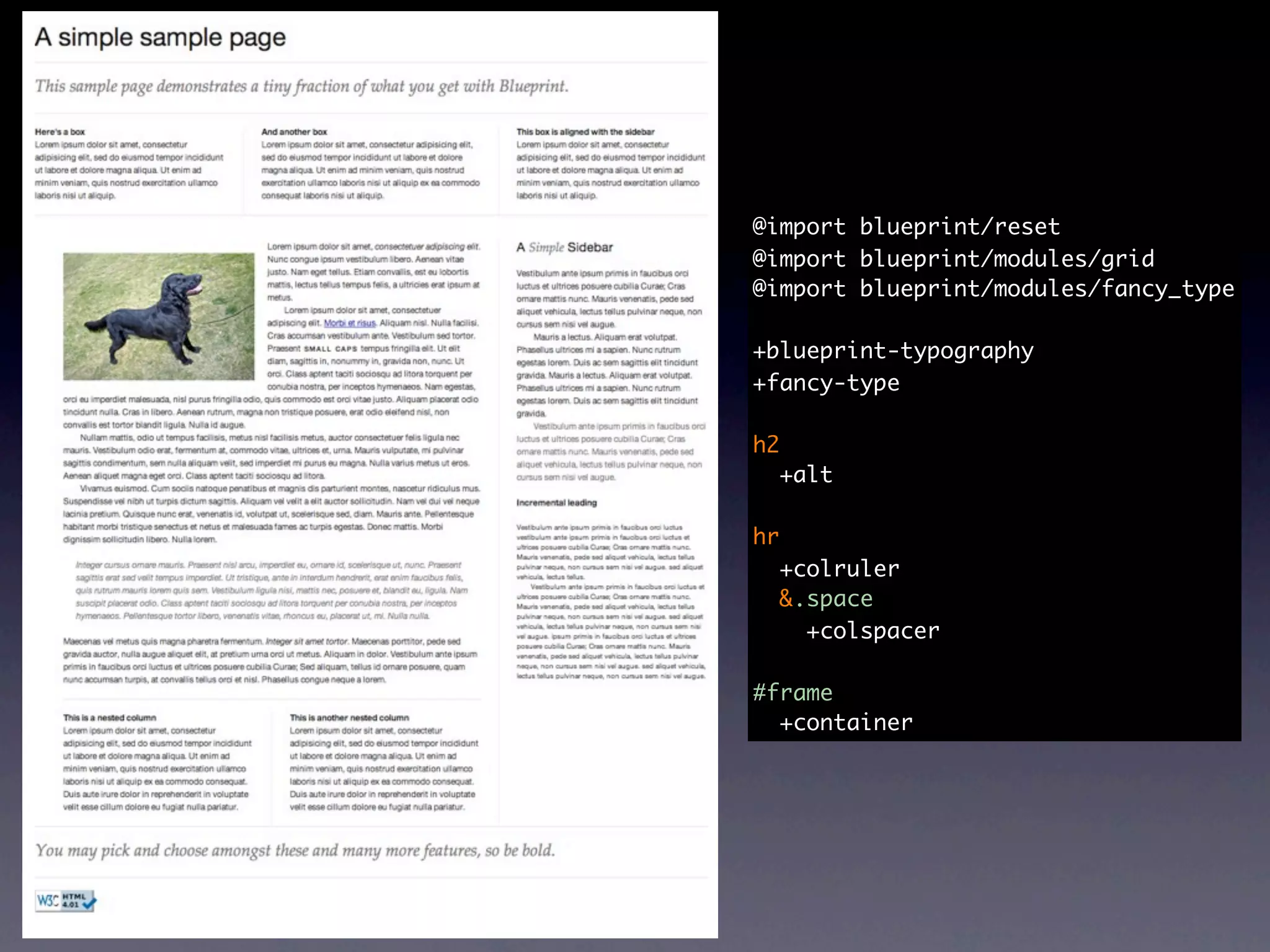This screenshot has height=952, width=1270.
Task: Click the black dog photo
Action: pos(159,316)
